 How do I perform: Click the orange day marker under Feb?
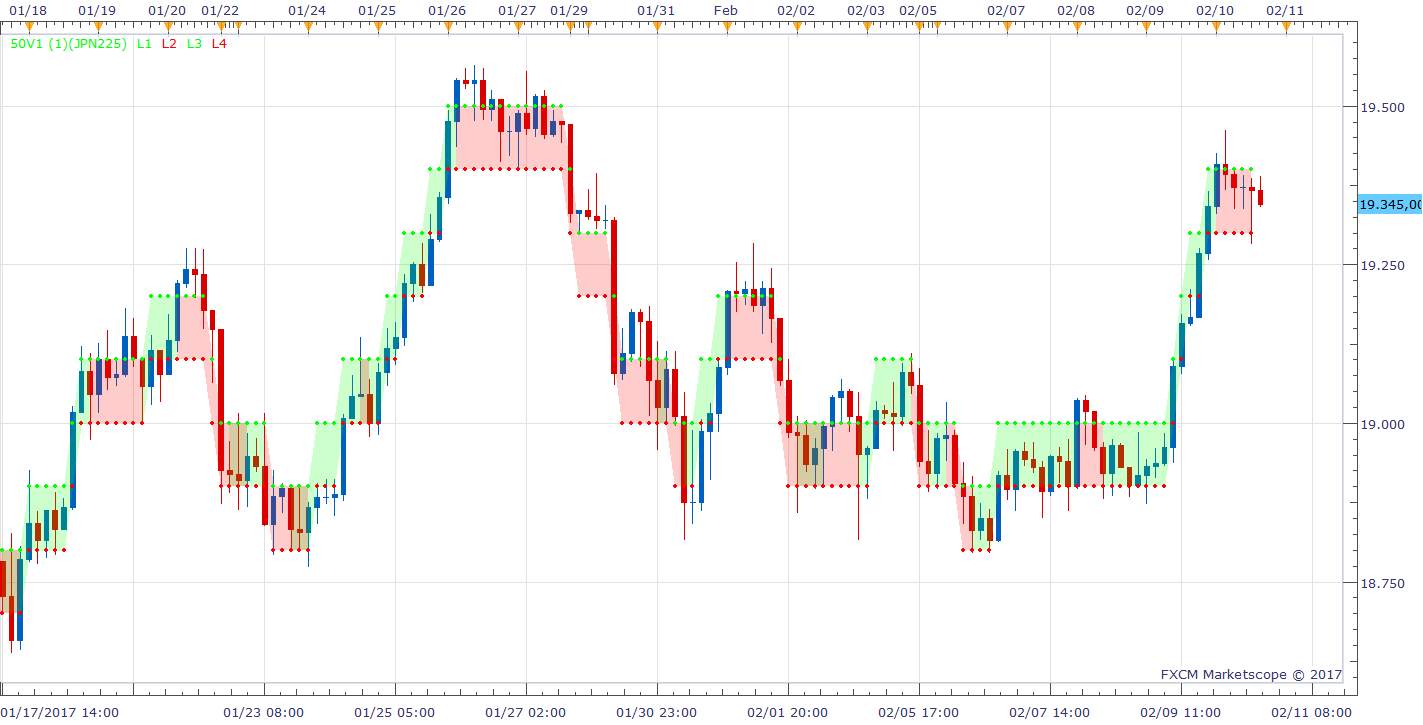tap(727, 28)
